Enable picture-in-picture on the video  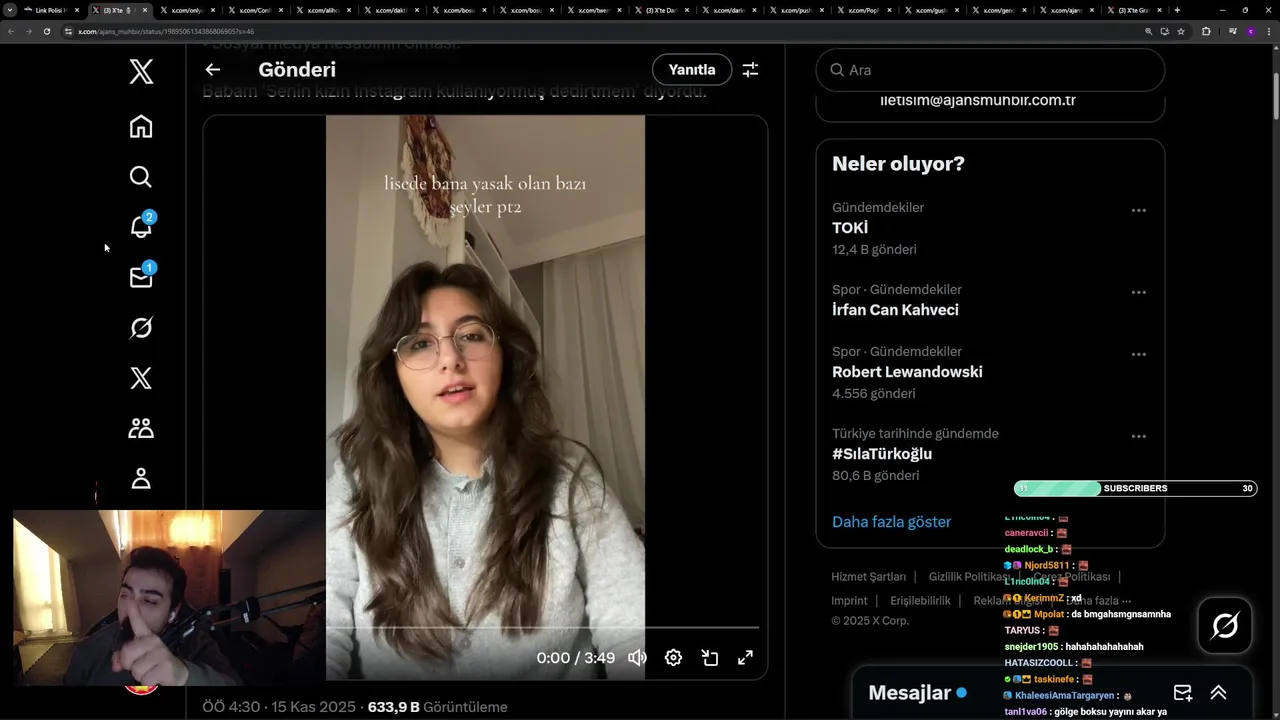tap(709, 657)
